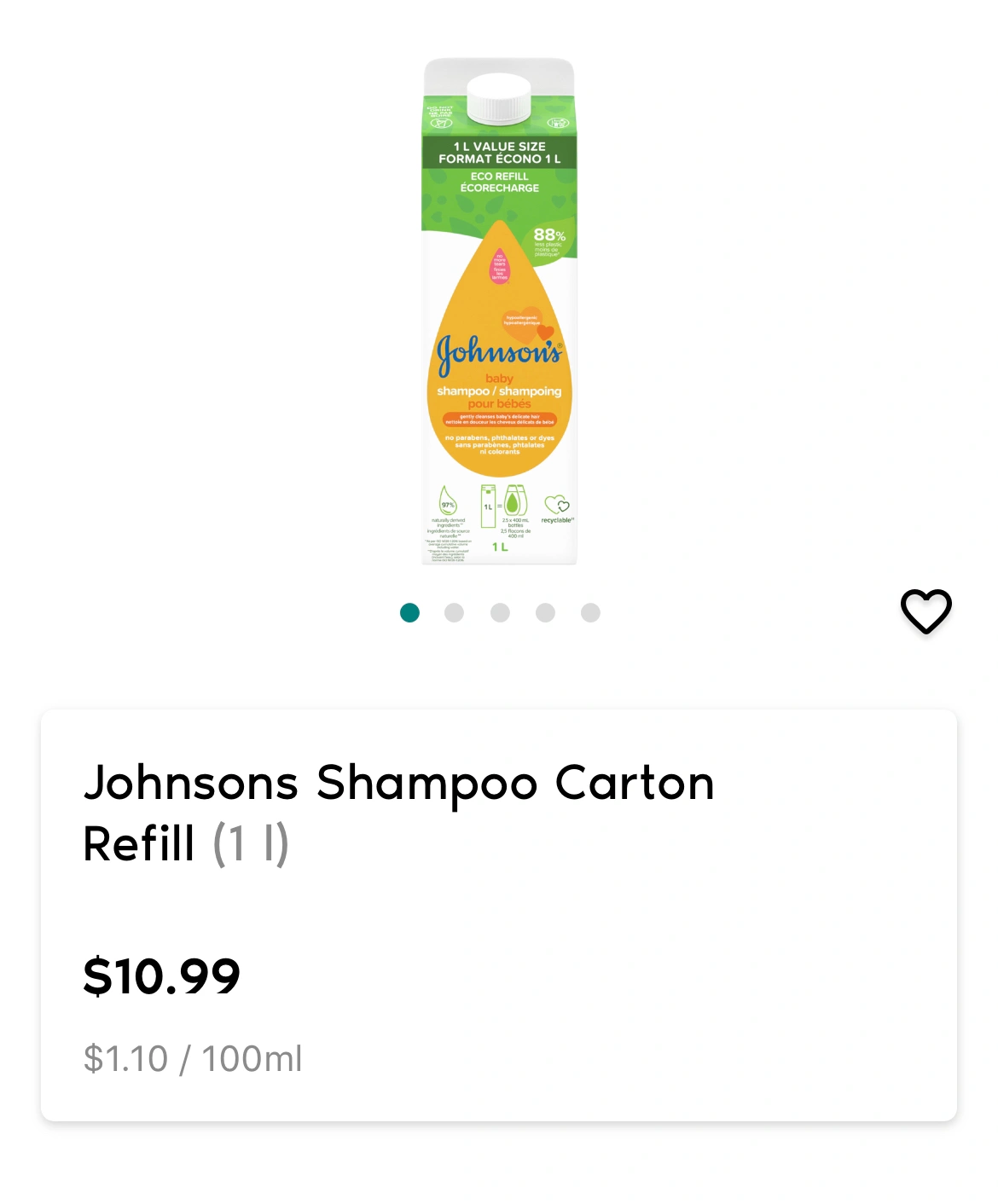The width and height of the screenshot is (998, 1204).
Task: Jump to the third image dot
Action: coord(500,612)
